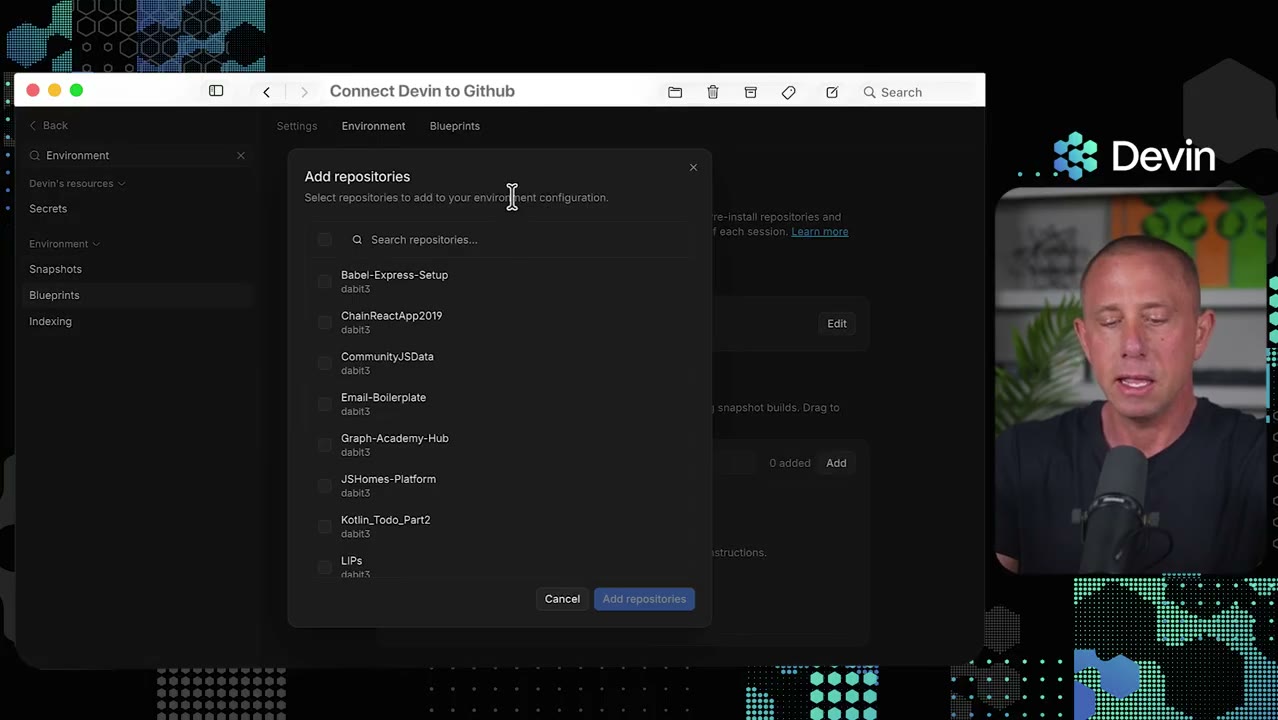Check the Email-Boilerplate repository

coord(324,404)
